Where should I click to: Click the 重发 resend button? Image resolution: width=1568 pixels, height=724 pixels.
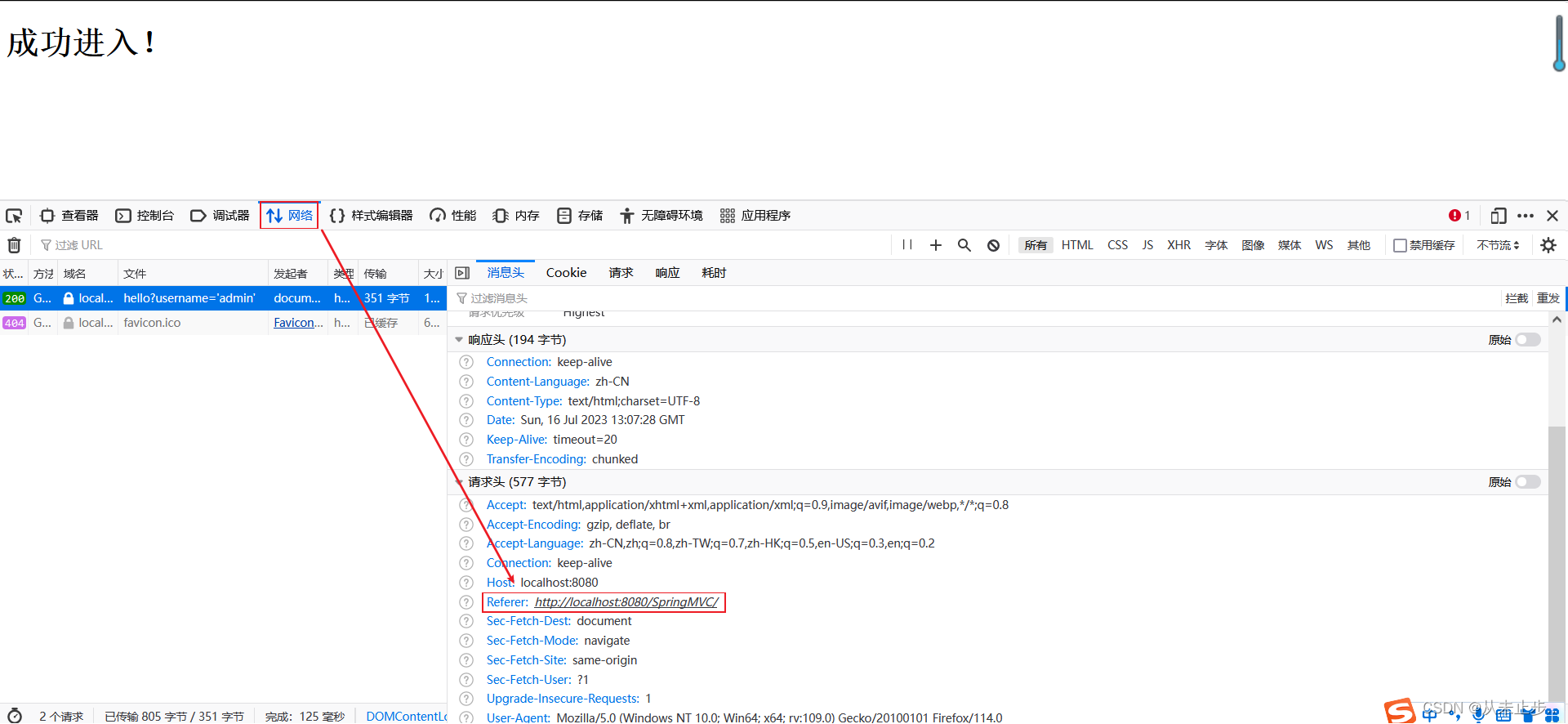tap(1548, 298)
